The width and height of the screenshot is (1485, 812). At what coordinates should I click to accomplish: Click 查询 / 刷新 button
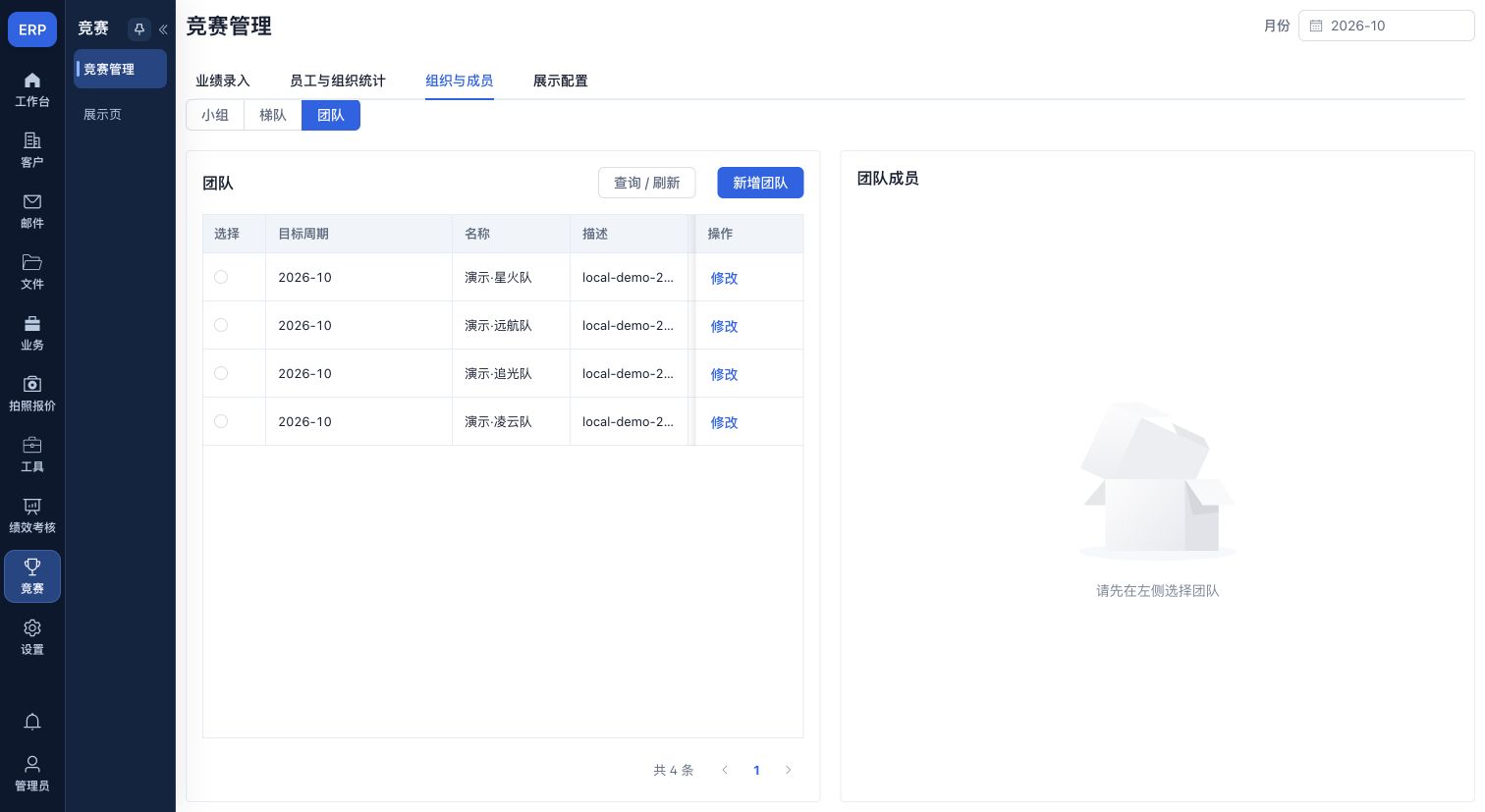[x=646, y=183]
